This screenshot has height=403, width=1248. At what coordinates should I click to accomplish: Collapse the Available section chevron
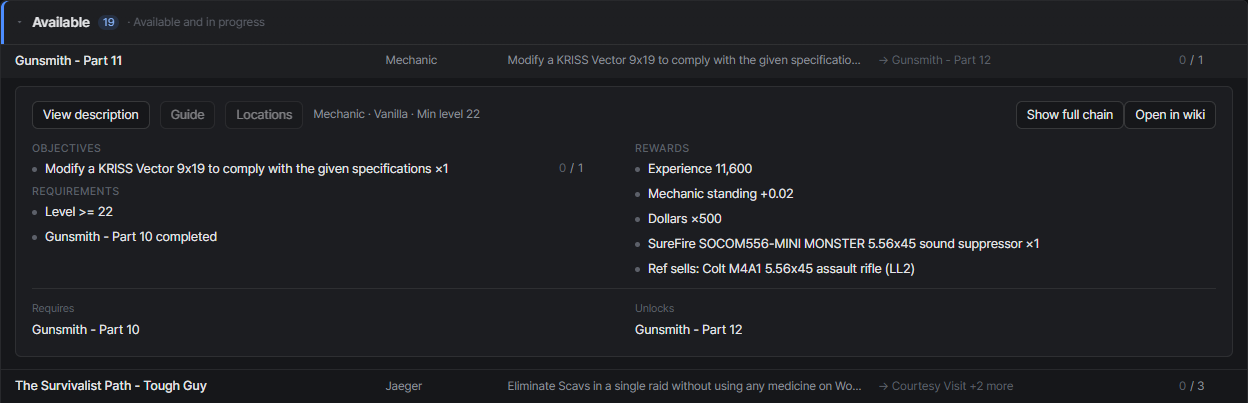19,22
